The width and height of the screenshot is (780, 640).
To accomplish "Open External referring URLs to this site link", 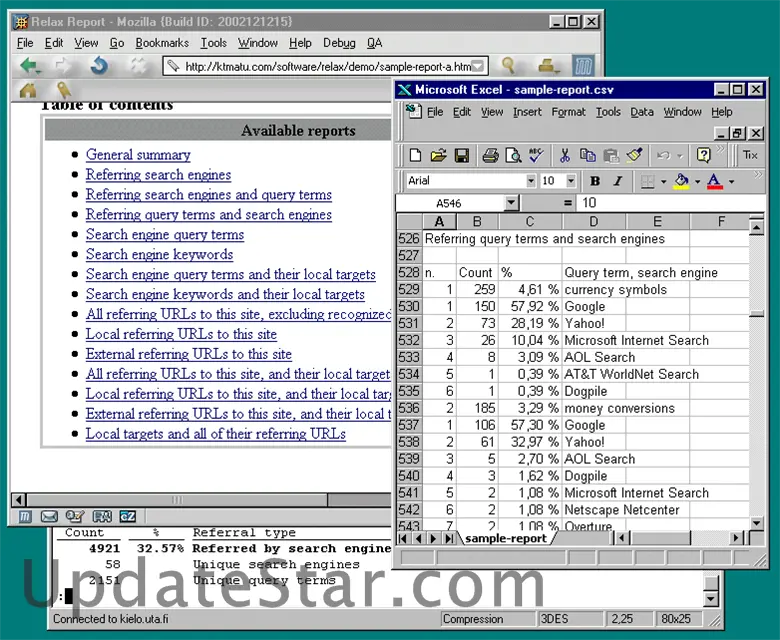I will click(x=189, y=354).
